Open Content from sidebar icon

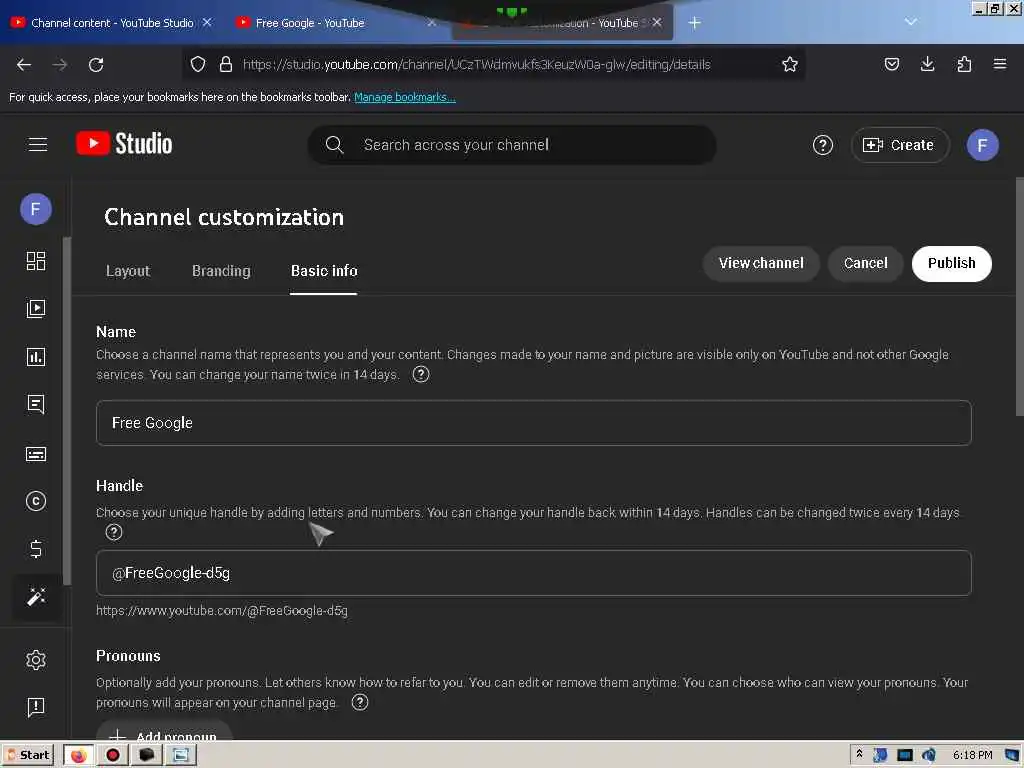[35, 308]
